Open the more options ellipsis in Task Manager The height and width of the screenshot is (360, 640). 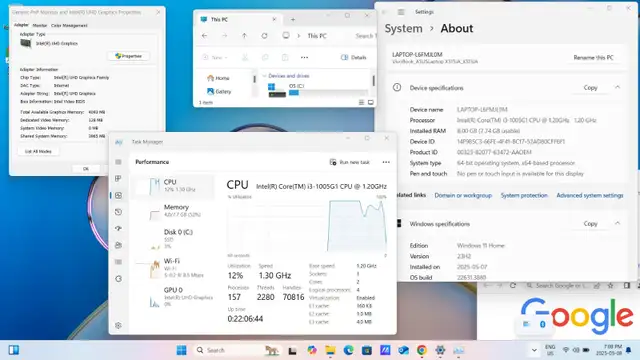pyautogui.click(x=386, y=162)
